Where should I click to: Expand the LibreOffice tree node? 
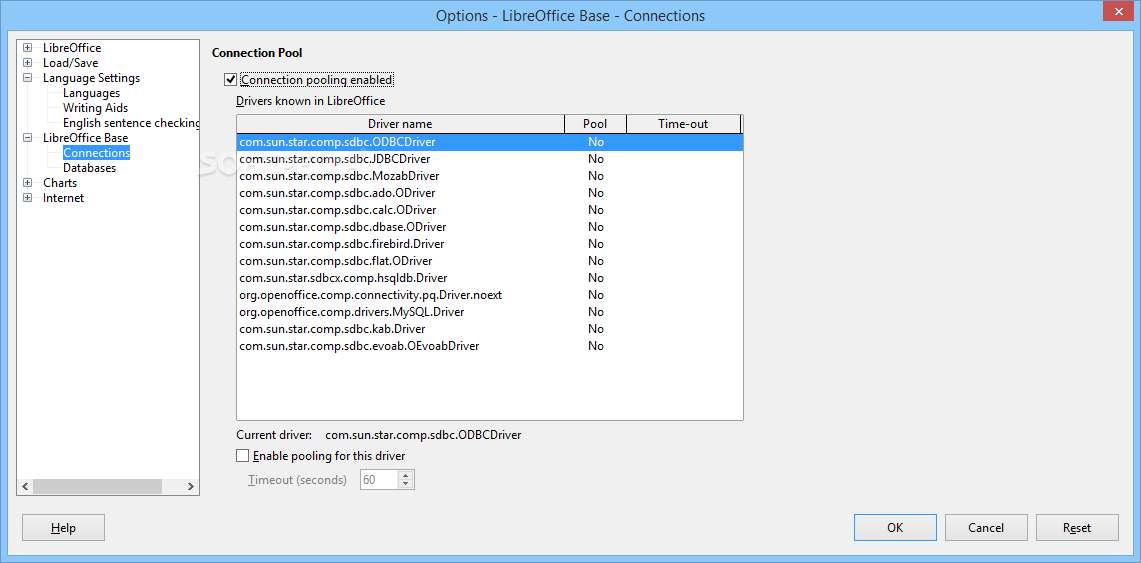coord(28,48)
